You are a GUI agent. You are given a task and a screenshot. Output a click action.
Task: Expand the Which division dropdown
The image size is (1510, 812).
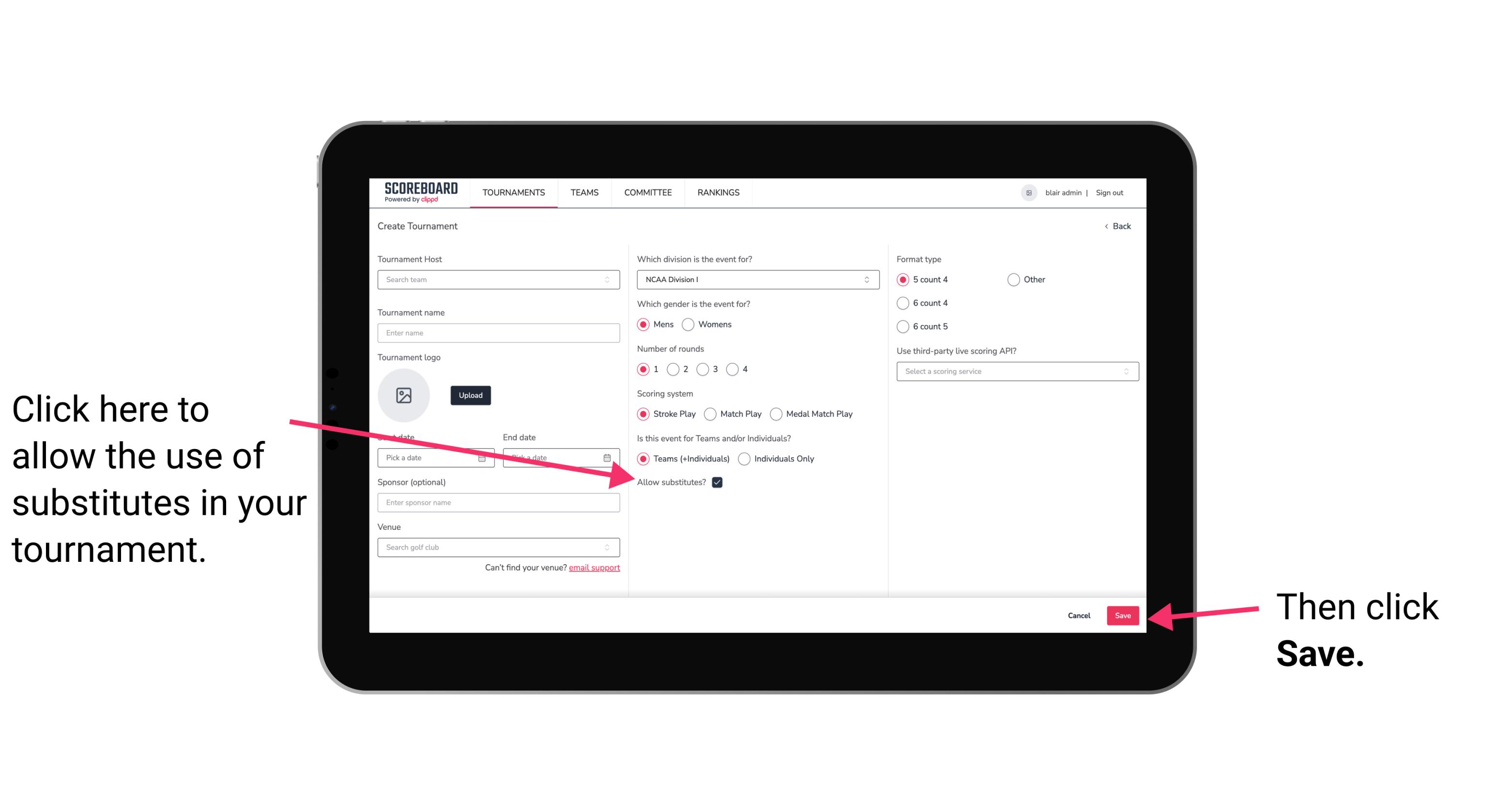point(756,279)
